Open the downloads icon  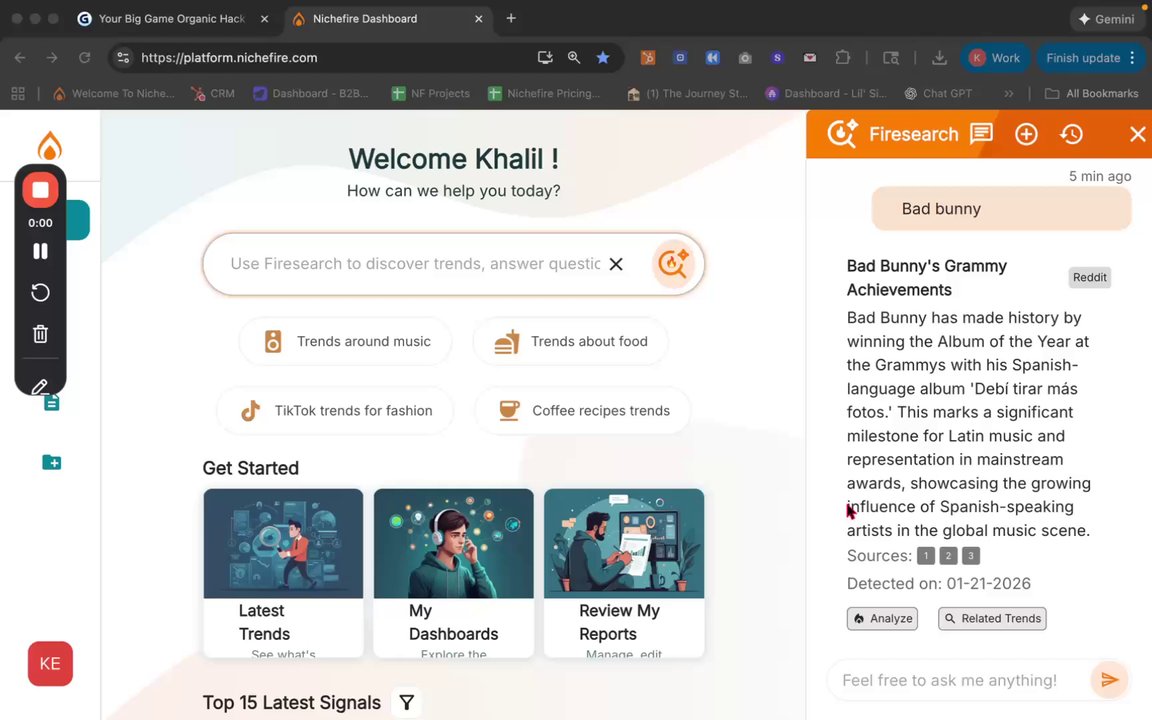click(939, 57)
